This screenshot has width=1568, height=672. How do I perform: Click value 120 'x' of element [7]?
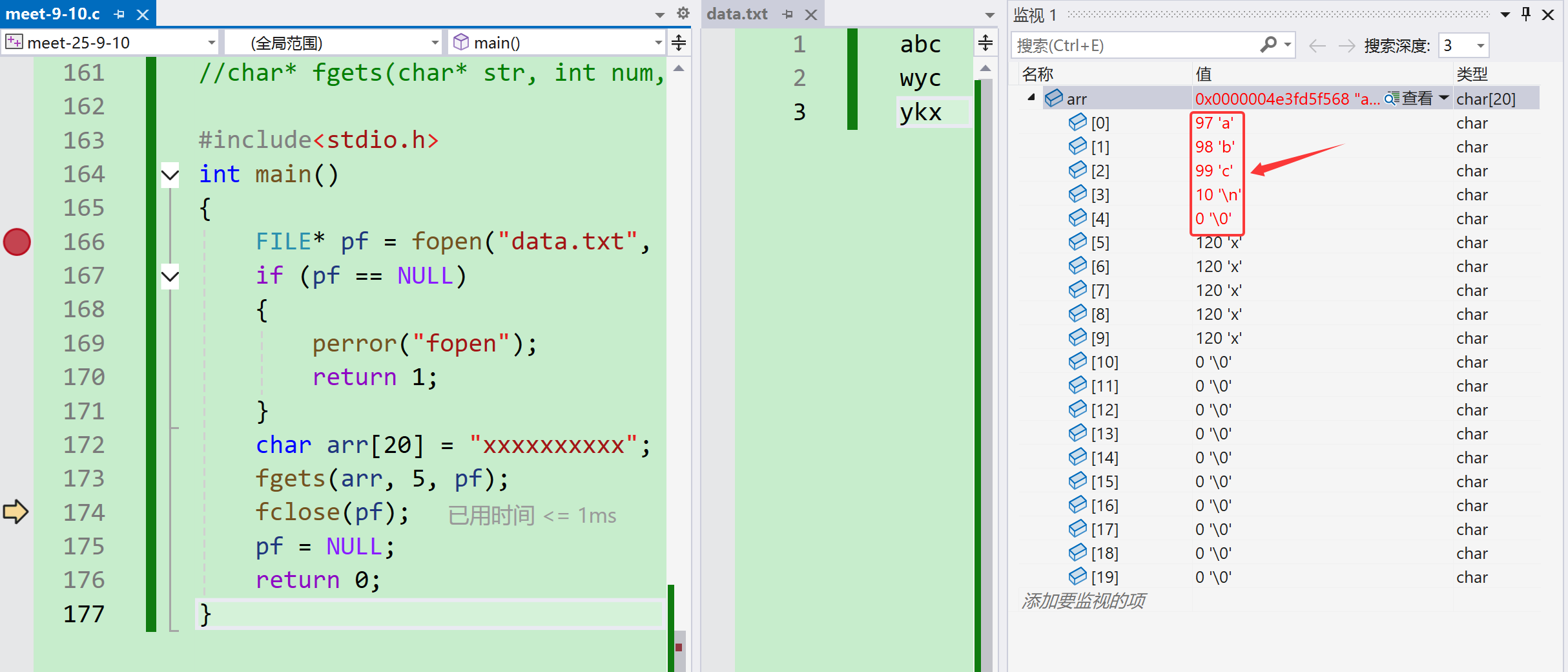1219,290
